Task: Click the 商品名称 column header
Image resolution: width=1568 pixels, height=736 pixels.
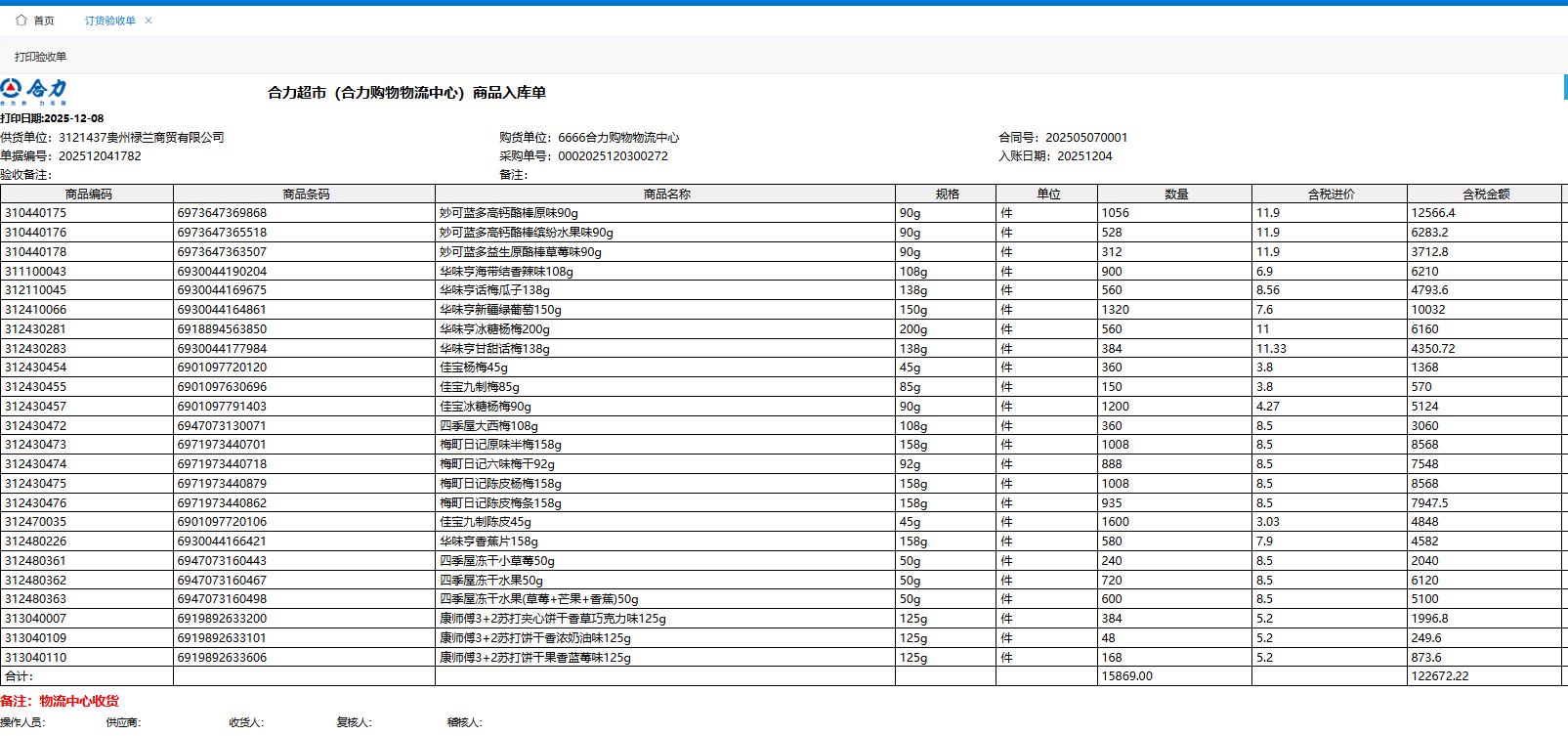Action: tap(666, 195)
